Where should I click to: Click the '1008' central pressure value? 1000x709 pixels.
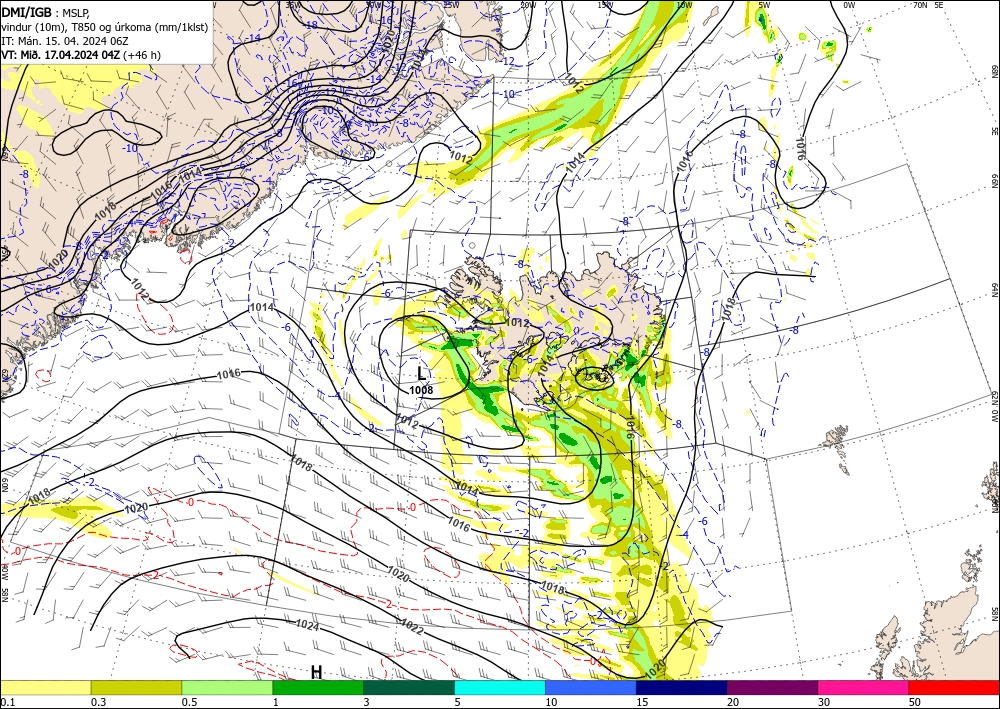421,390
